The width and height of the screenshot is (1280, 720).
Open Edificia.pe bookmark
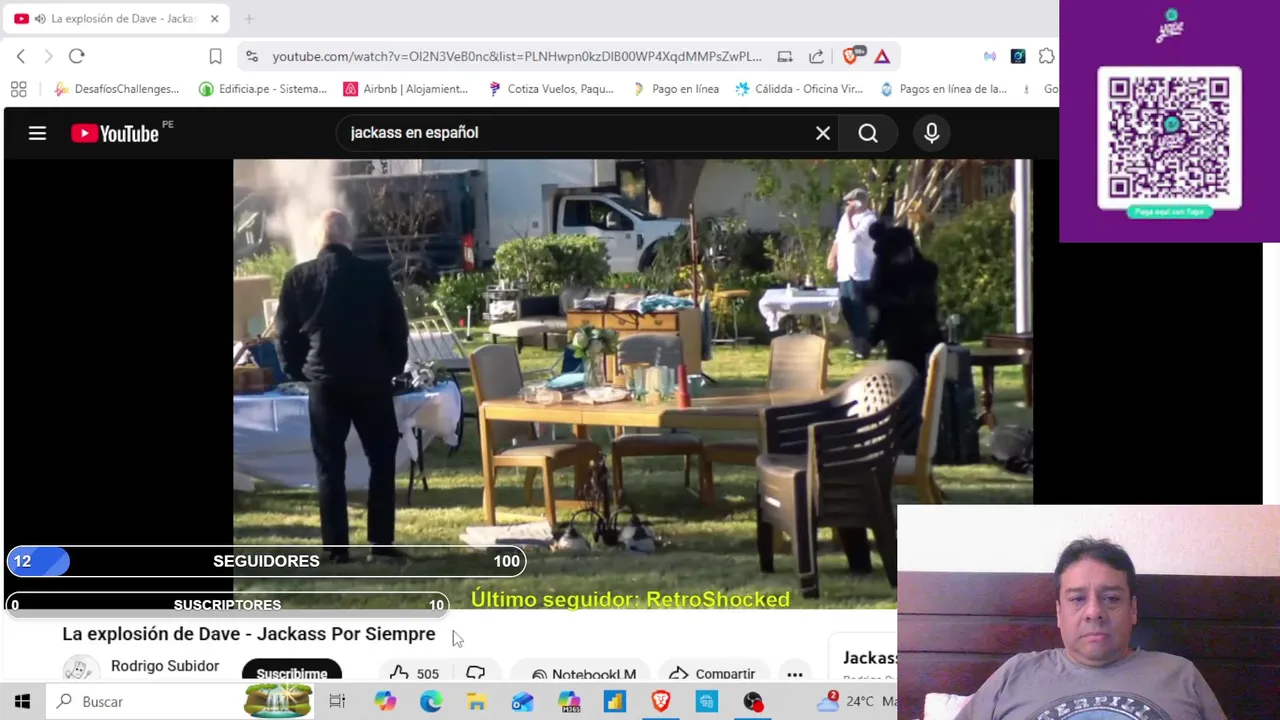point(263,89)
